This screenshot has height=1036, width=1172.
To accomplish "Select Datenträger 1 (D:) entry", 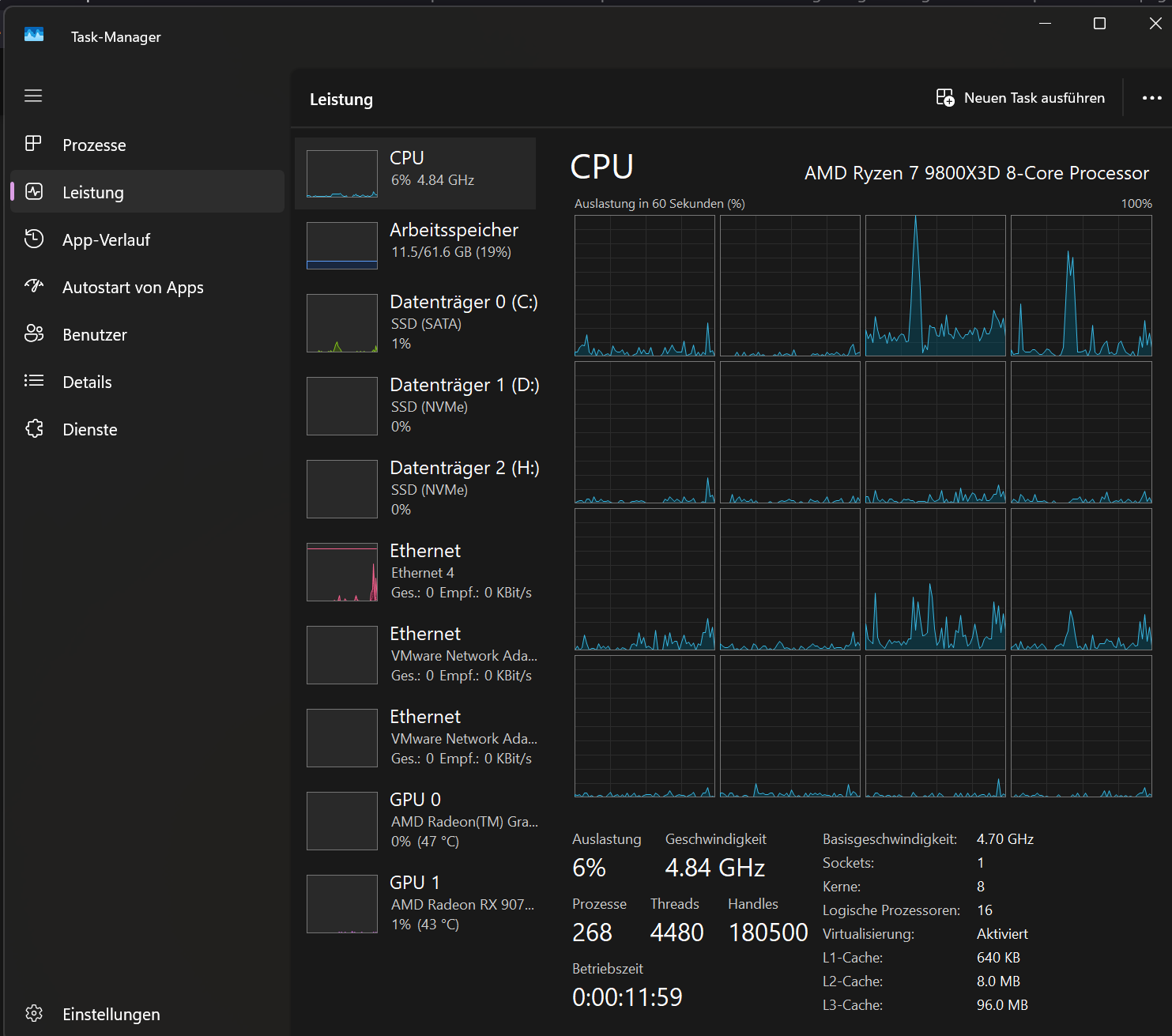I will pos(416,405).
